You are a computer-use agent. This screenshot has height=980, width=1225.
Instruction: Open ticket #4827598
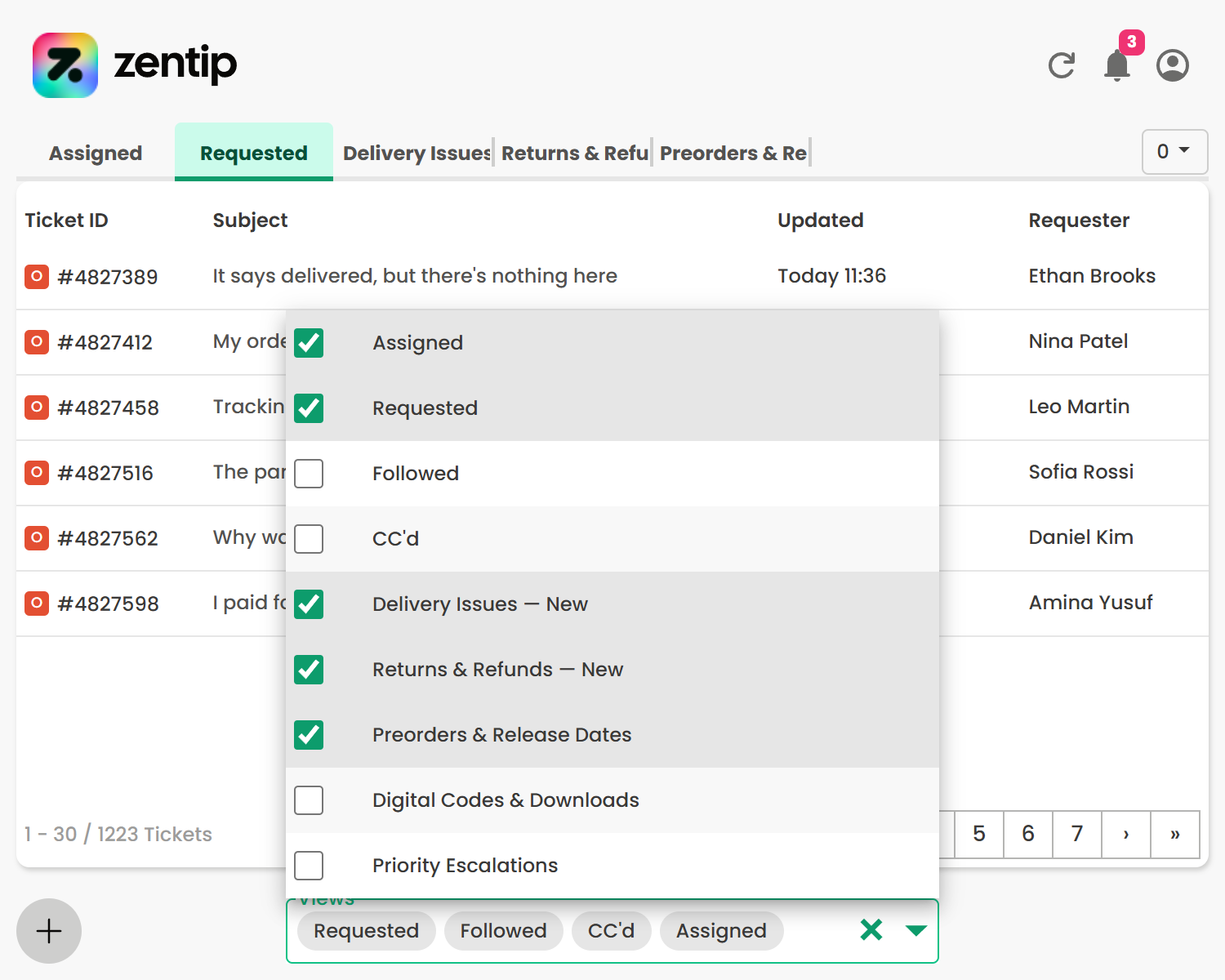coord(109,604)
